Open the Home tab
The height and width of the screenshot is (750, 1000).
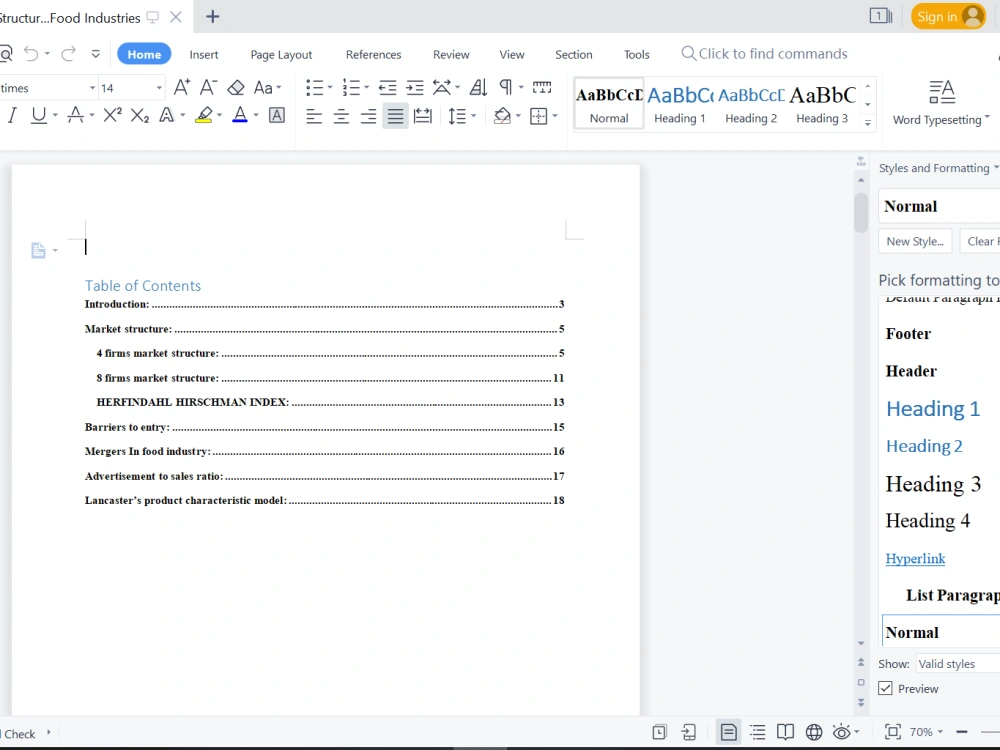[144, 54]
